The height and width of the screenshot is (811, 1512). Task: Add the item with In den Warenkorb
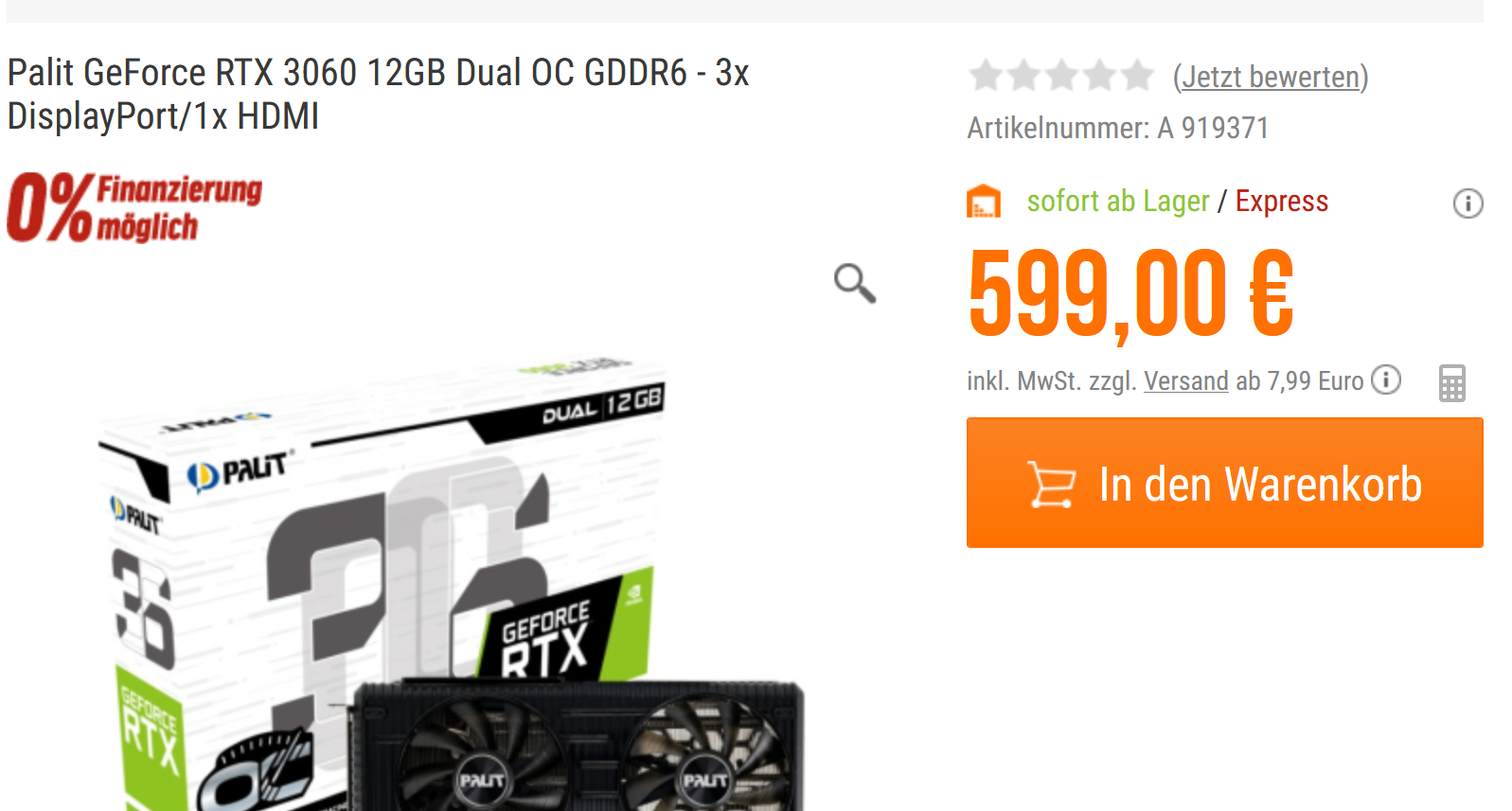point(1224,483)
